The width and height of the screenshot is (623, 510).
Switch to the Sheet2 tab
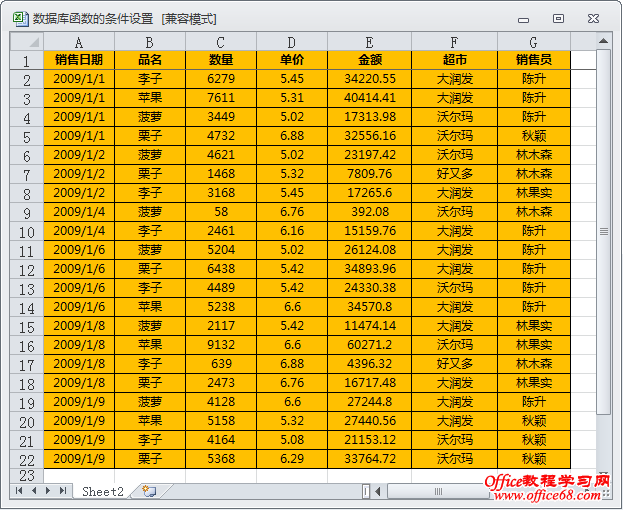click(103, 492)
